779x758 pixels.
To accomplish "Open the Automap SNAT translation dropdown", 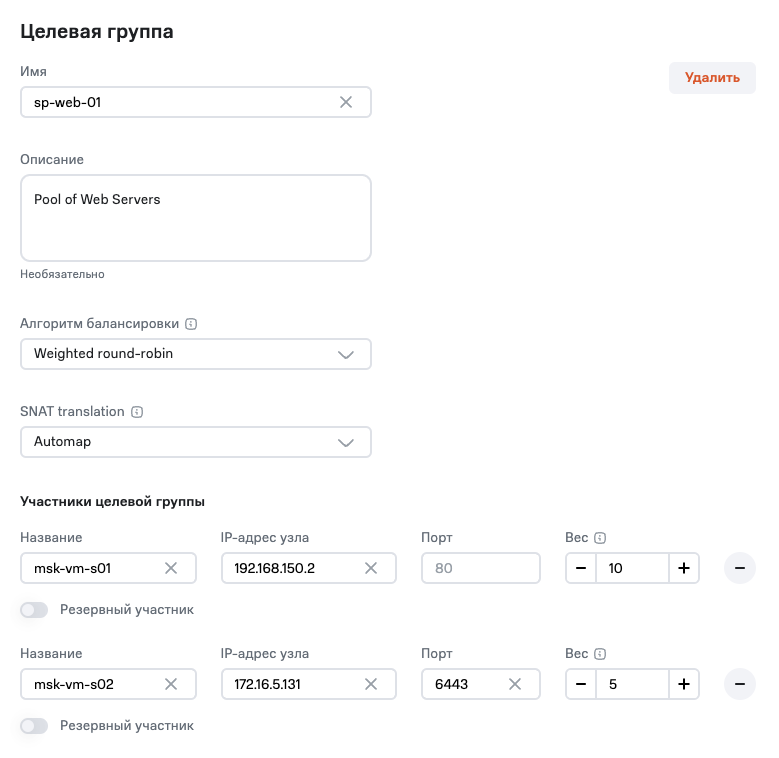I will tap(196, 441).
